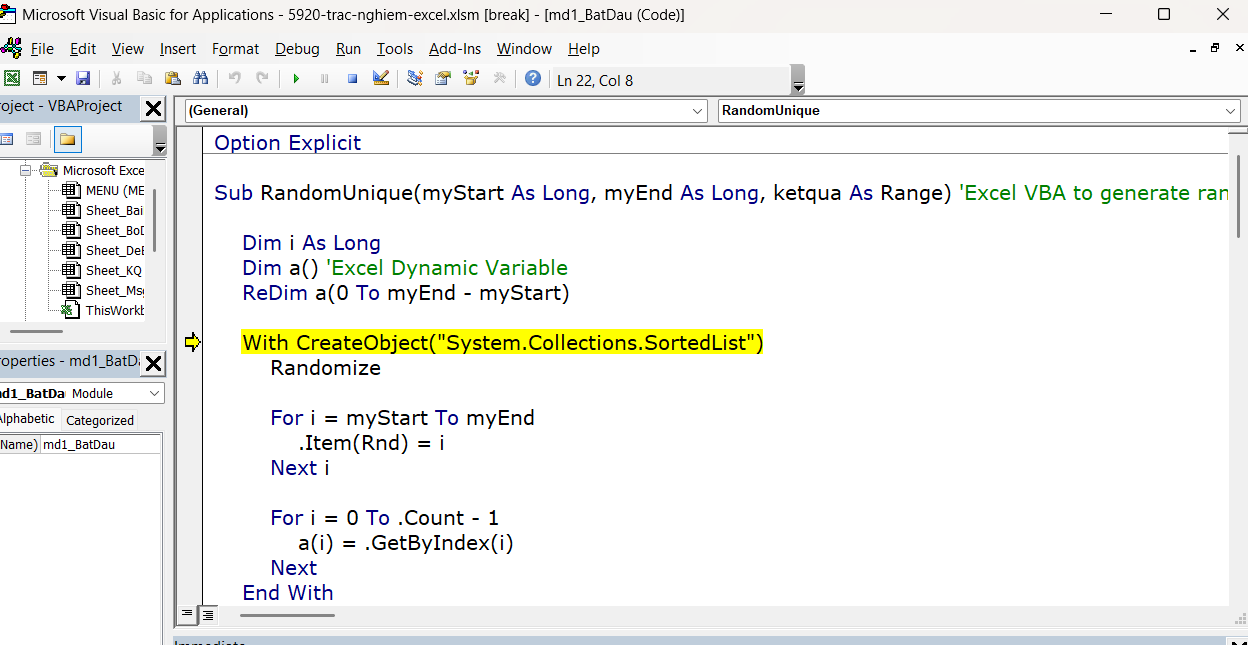The width and height of the screenshot is (1248, 645).
Task: Open Find with the binoculars icon
Action: (x=200, y=78)
